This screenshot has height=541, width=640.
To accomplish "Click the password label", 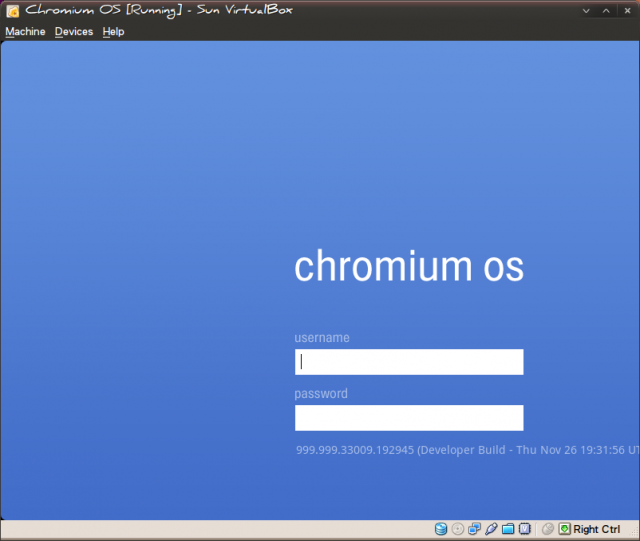I will (321, 394).
